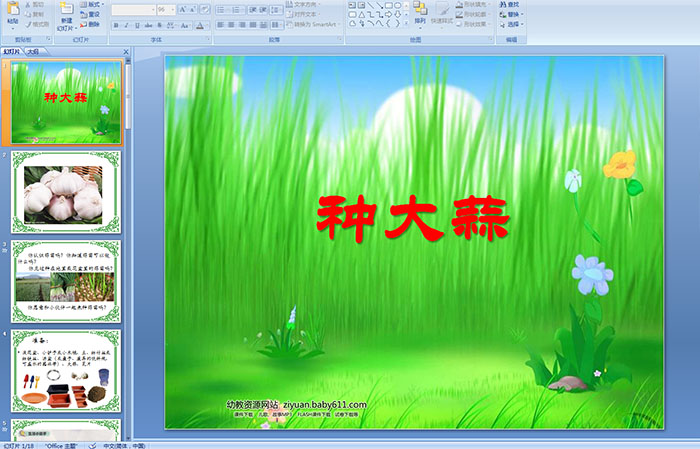Open the Change Case (Aa) dropdown
The height and width of the screenshot is (449, 700).
coord(185,25)
